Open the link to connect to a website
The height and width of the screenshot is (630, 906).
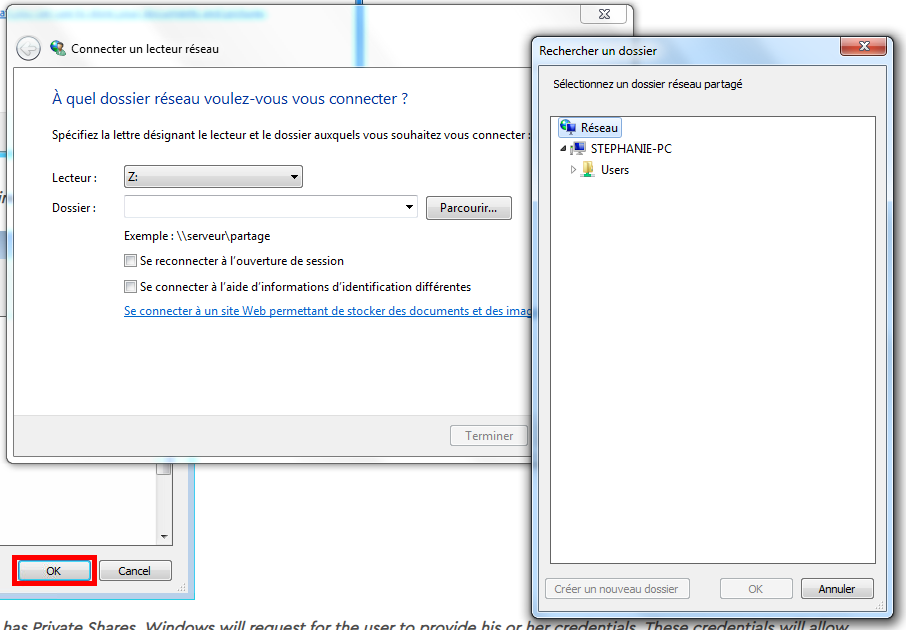327,311
